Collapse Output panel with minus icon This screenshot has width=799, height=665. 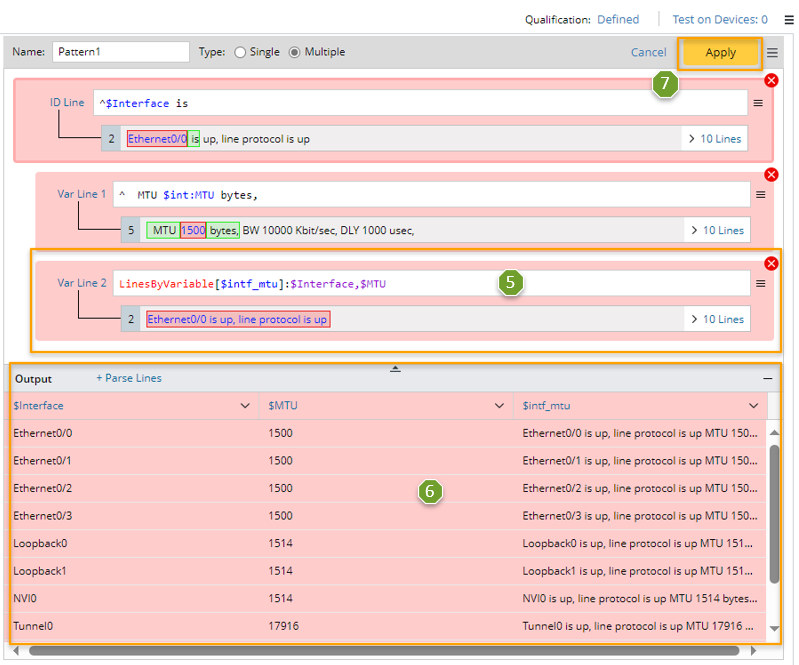[768, 379]
